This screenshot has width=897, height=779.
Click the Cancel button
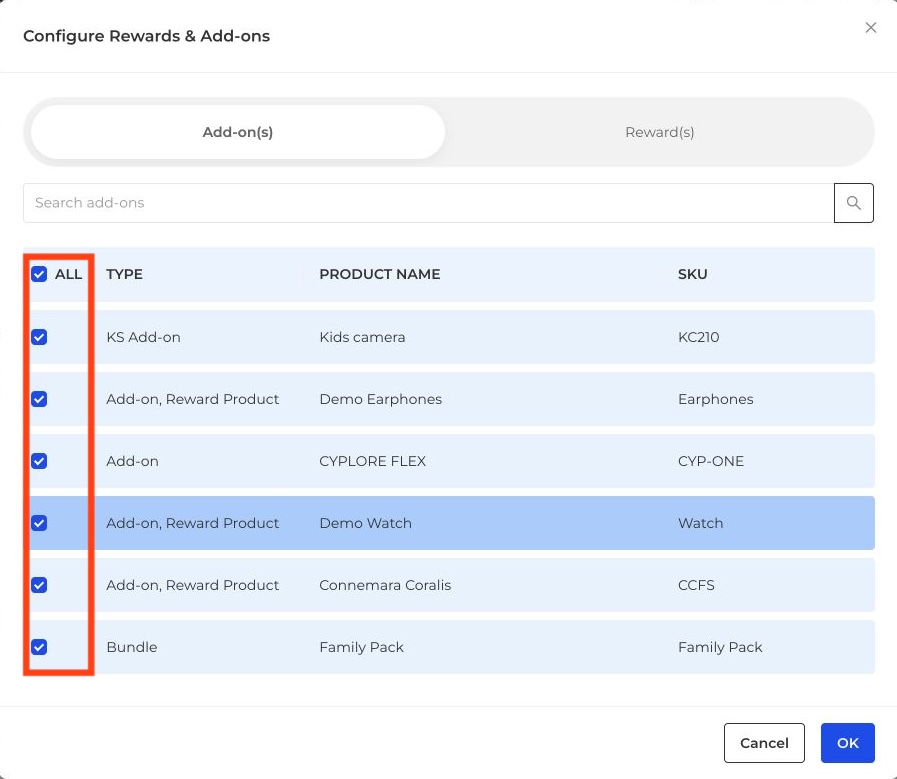764,743
